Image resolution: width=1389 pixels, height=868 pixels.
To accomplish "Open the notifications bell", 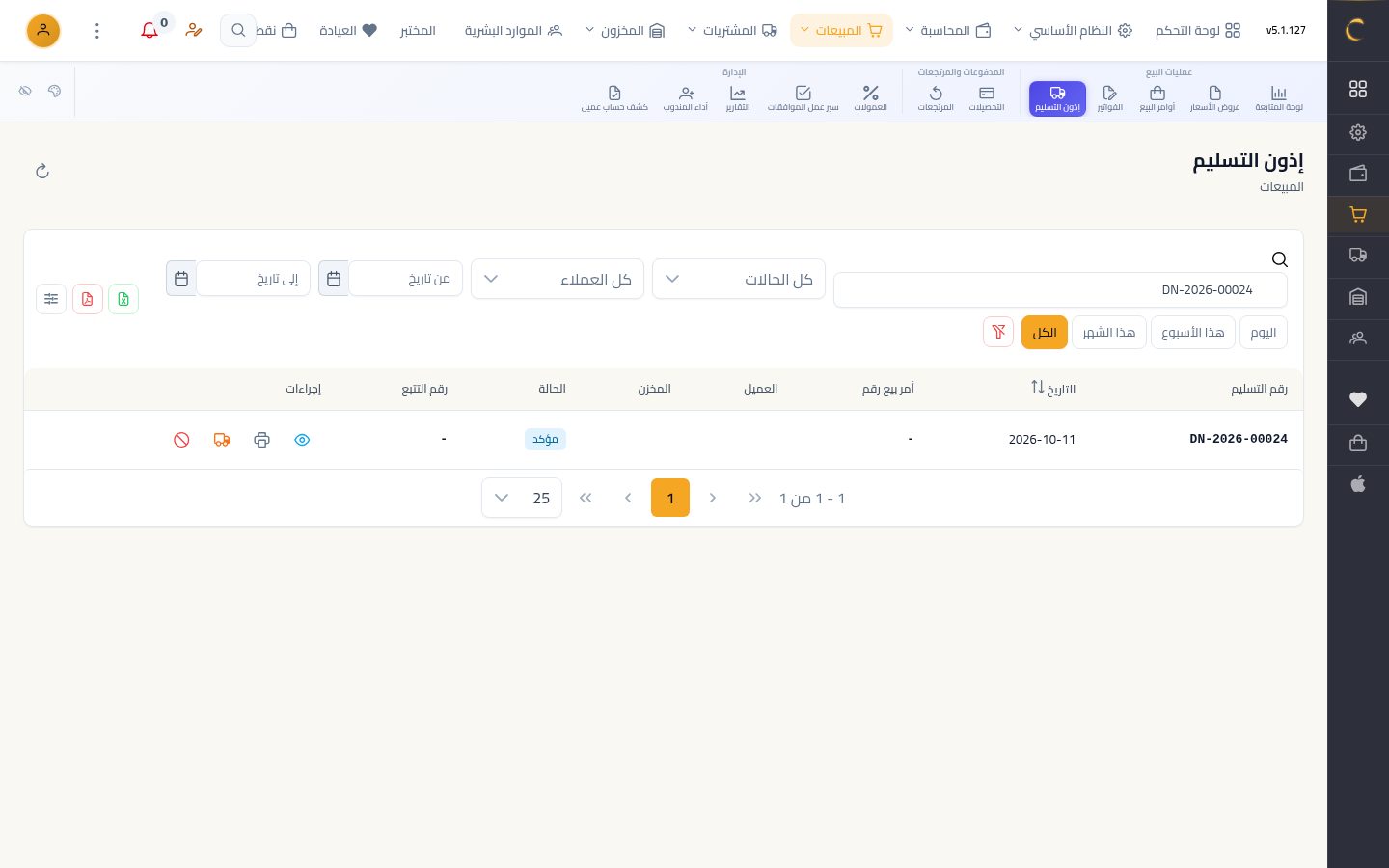I will [150, 31].
